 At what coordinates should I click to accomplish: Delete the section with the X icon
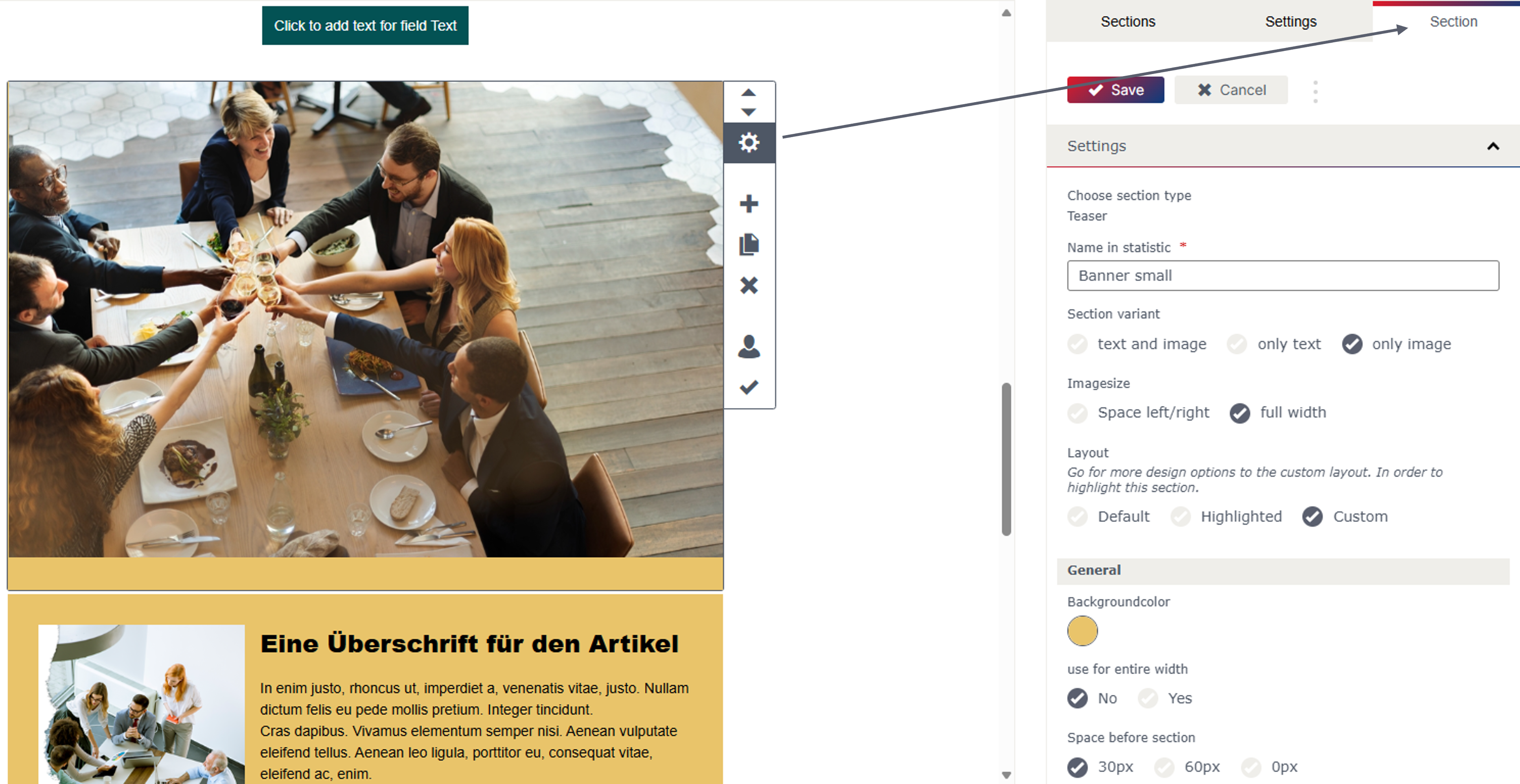[x=749, y=286]
